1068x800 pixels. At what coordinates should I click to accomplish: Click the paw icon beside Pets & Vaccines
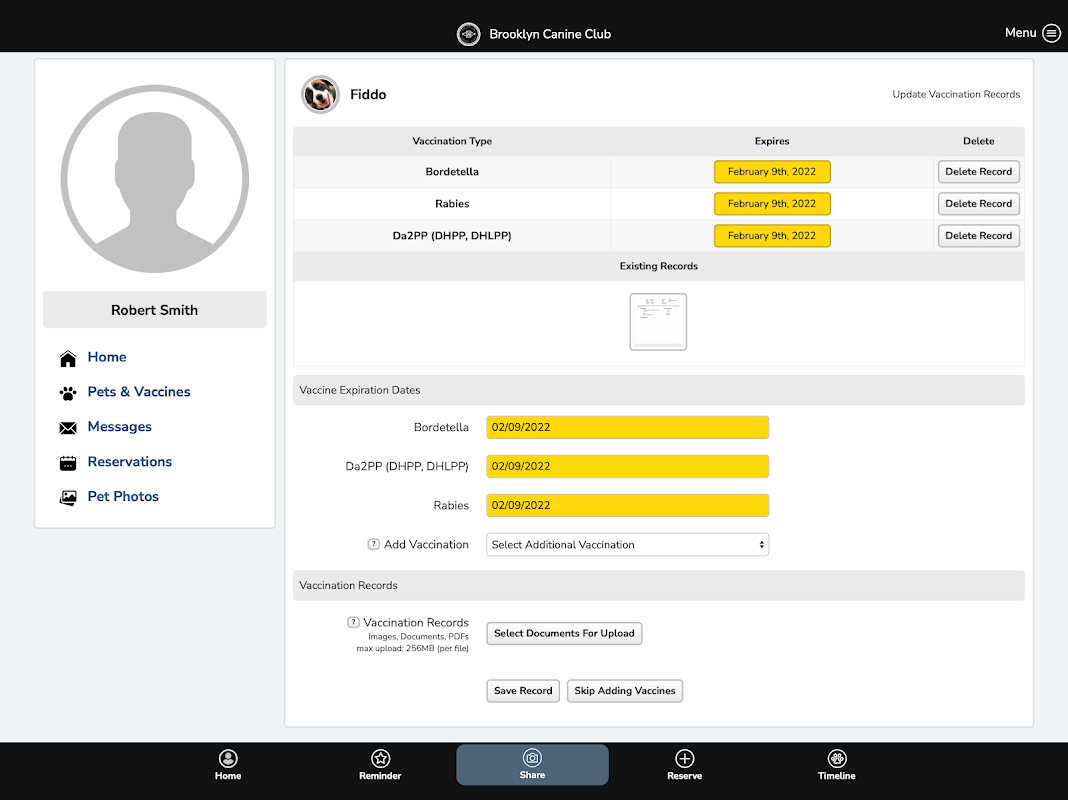[x=68, y=393]
